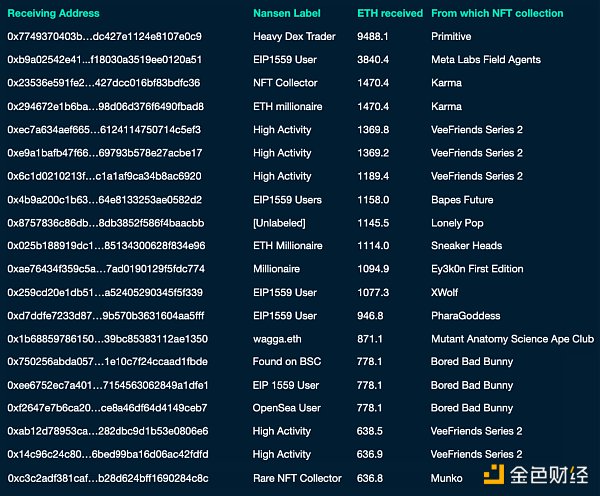Image resolution: width=600 pixels, height=496 pixels.
Task: Click the wagga.eth label
Action: [280, 339]
